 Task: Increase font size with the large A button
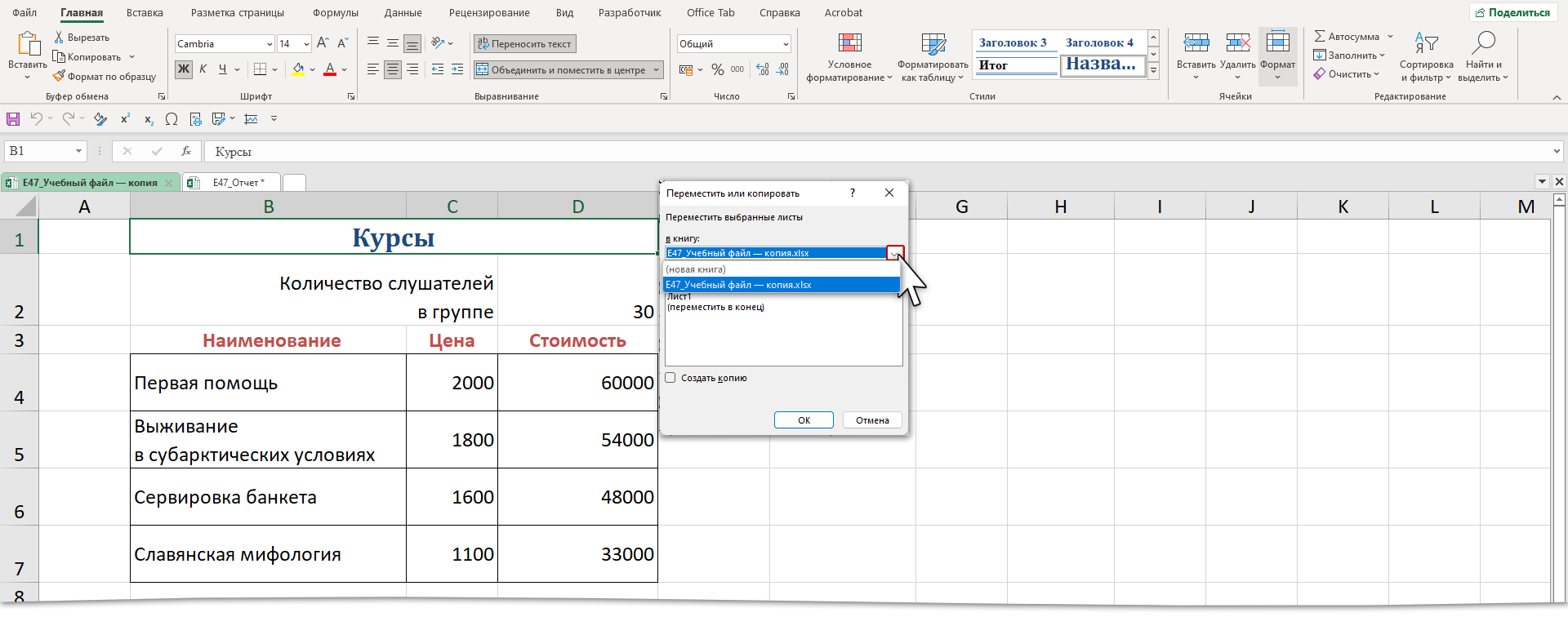(323, 43)
